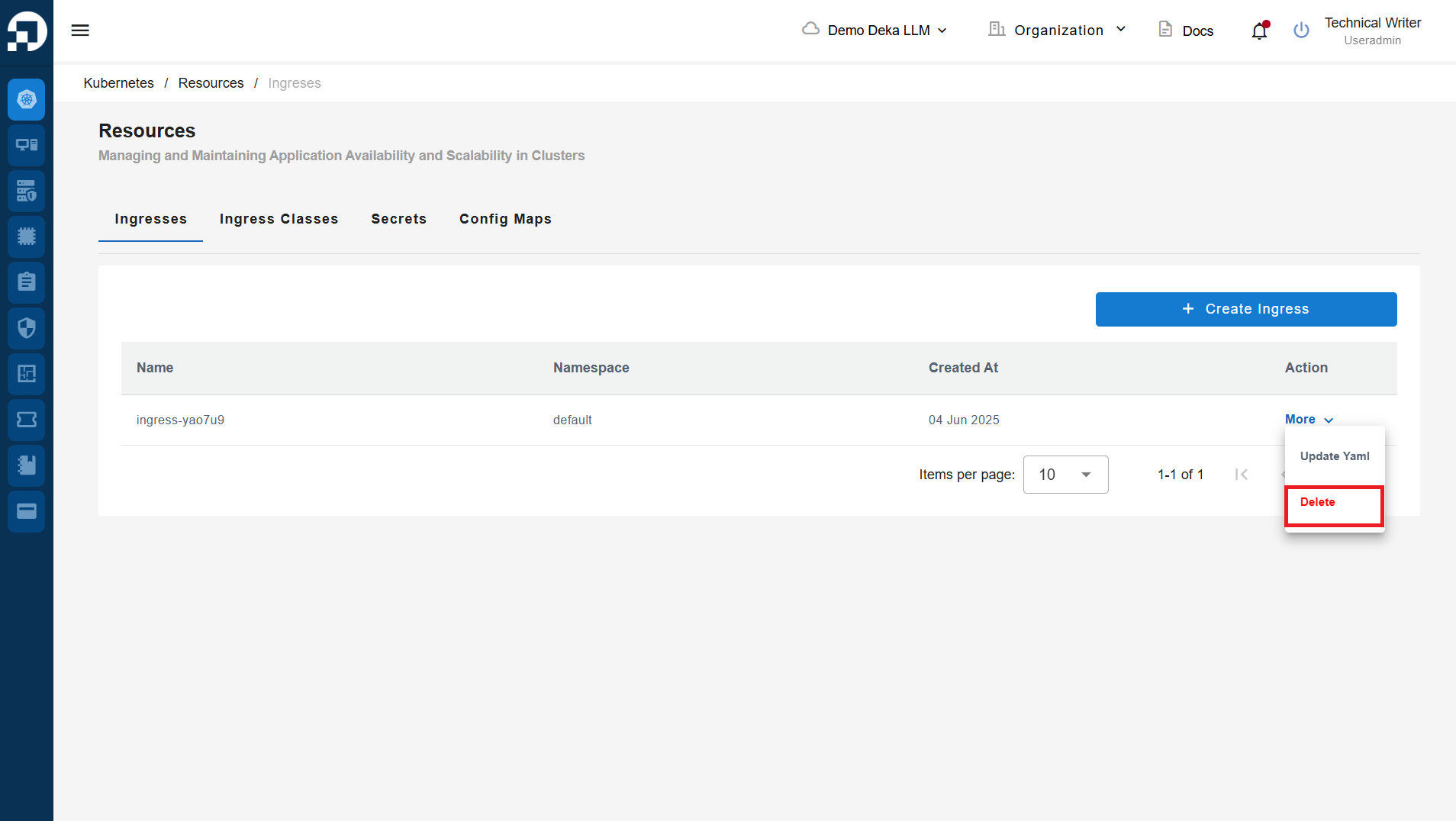This screenshot has width=1456, height=821.
Task: Expand the Demo Deka LLM project dropdown
Action: pos(875,31)
